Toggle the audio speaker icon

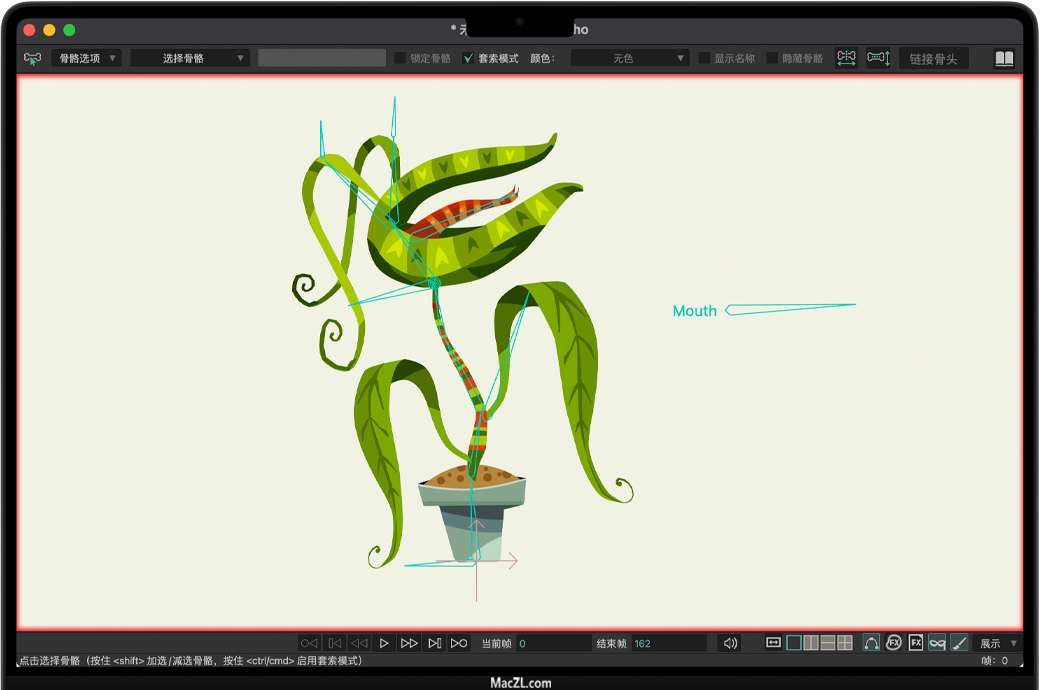731,643
